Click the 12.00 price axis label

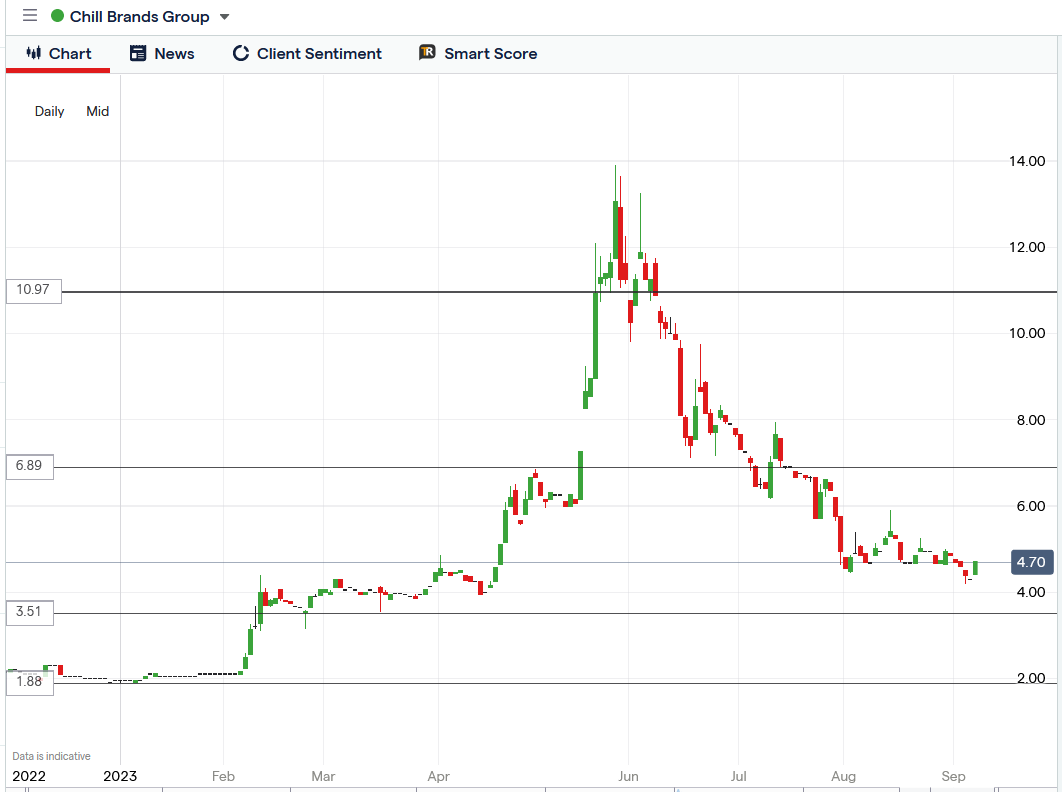pyautogui.click(x=1027, y=247)
